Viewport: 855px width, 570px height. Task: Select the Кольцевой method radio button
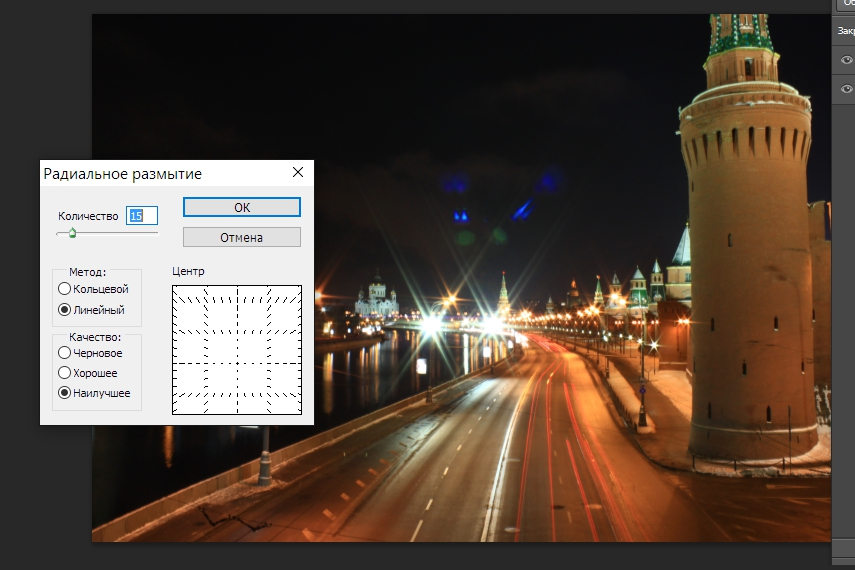(x=65, y=289)
